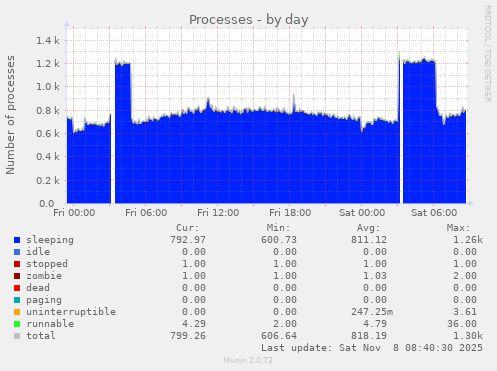Click the '0.6 k' y-axis label
Image resolution: width=497 pixels, height=371 pixels.
tap(48, 134)
